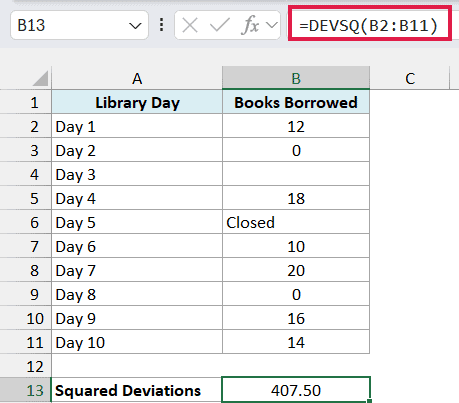Select the 'Day 8' cell

[x=137, y=294]
